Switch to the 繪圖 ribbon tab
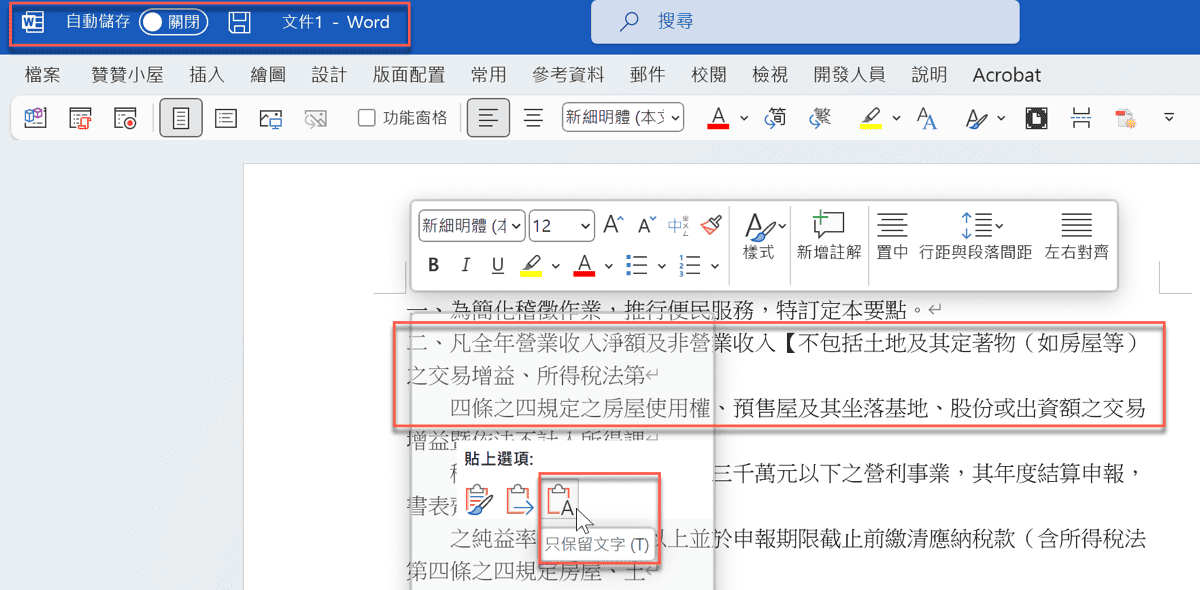 [x=268, y=75]
